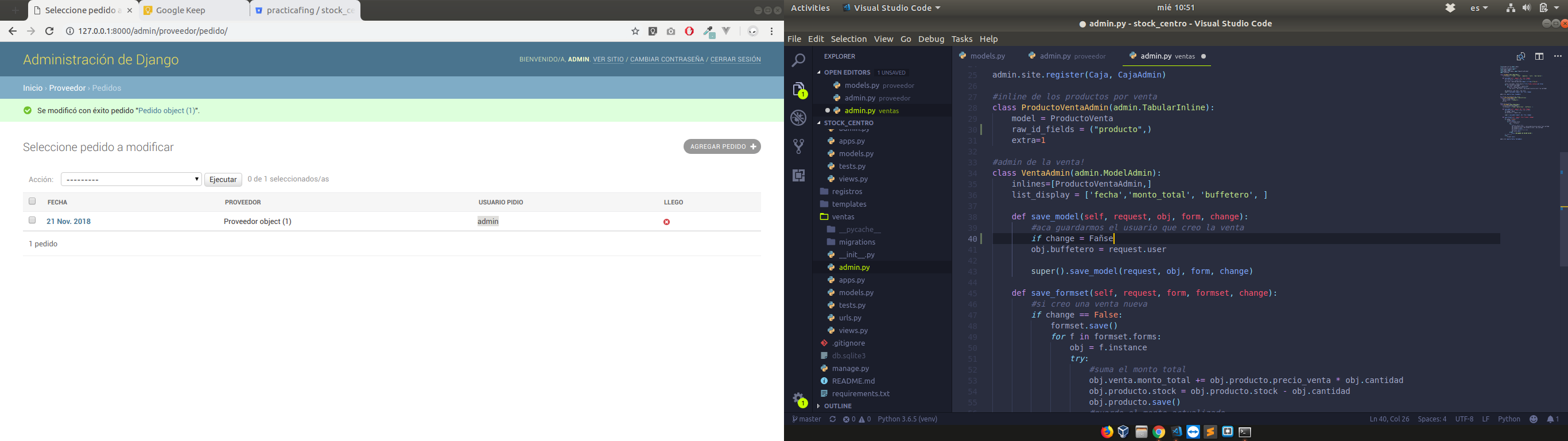Launch Firefox from the dock
This screenshot has width=1568, height=441.
coord(1107,432)
